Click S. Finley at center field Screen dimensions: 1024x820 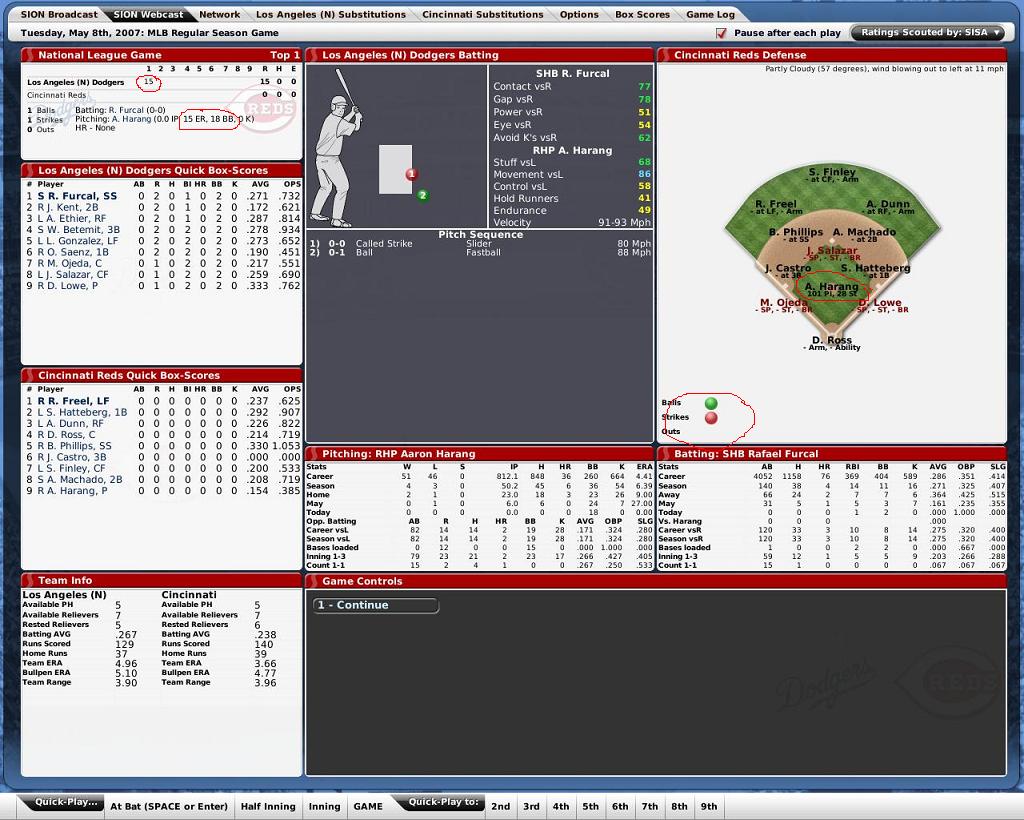832,172
